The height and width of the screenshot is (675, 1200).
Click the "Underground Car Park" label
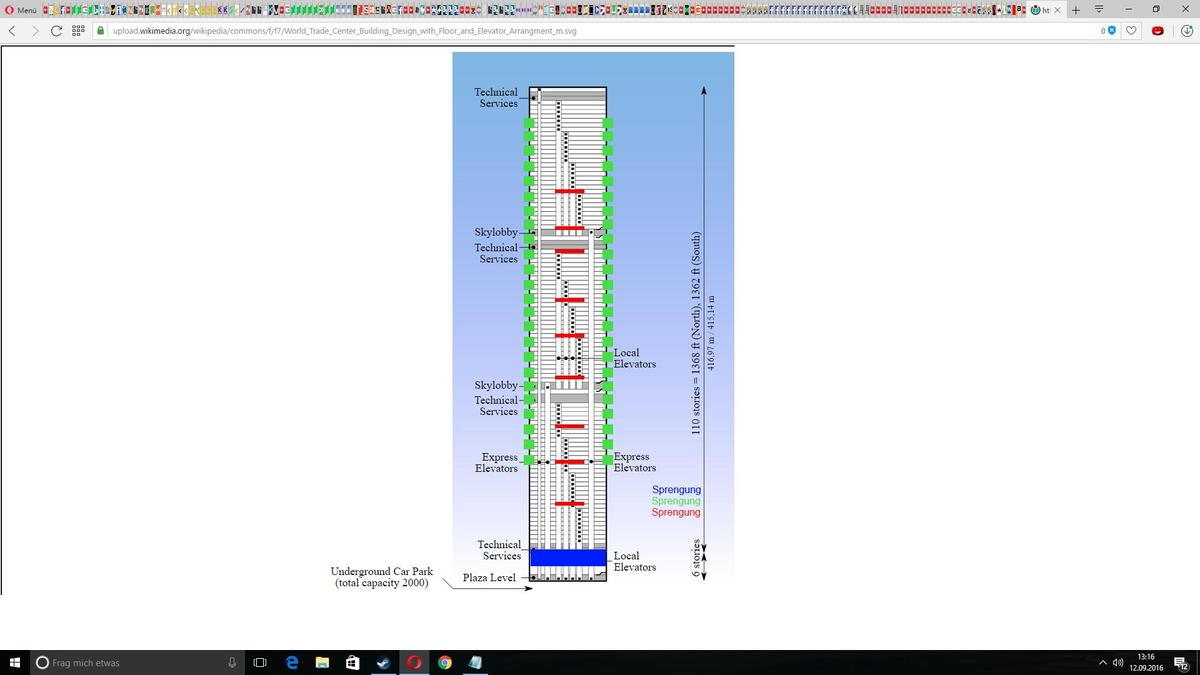382,572
